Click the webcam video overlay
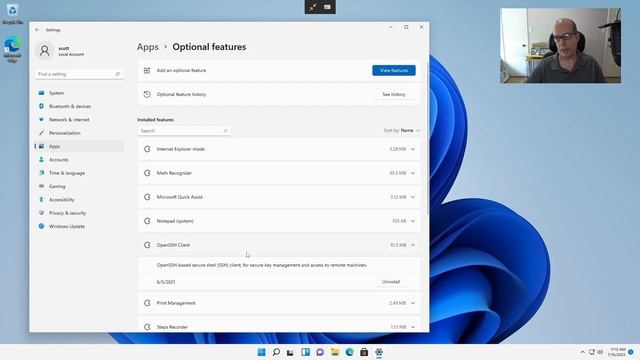The height and width of the screenshot is (360, 640). click(x=561, y=46)
